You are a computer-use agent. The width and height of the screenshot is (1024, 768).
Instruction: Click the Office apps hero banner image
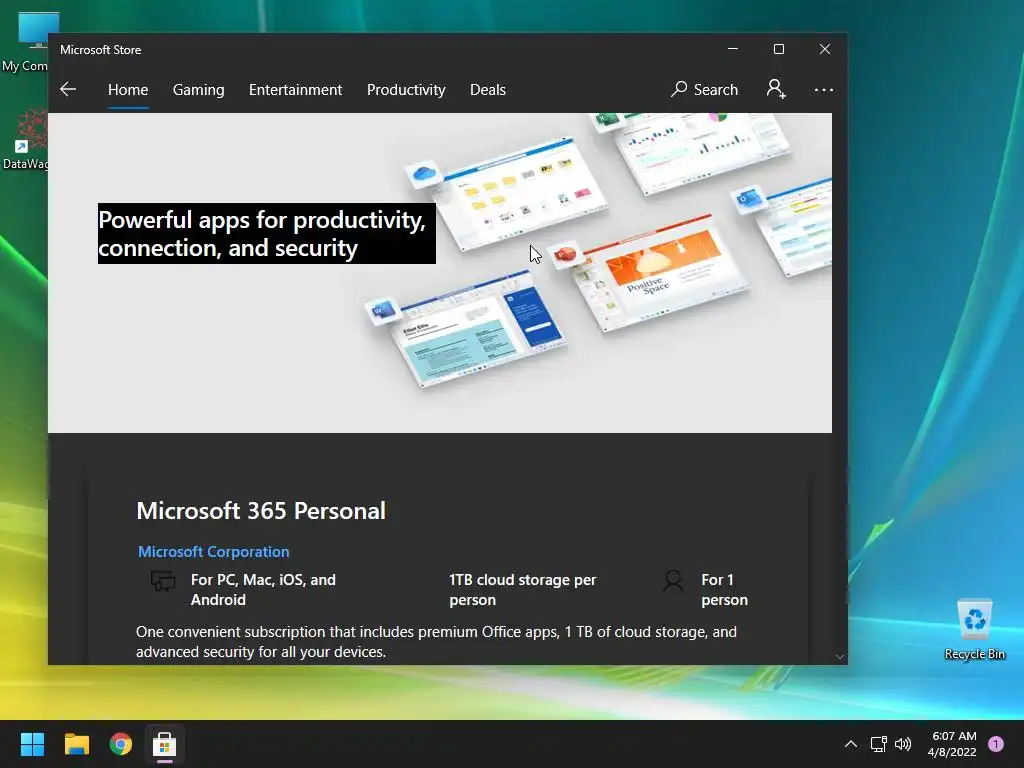[440, 272]
